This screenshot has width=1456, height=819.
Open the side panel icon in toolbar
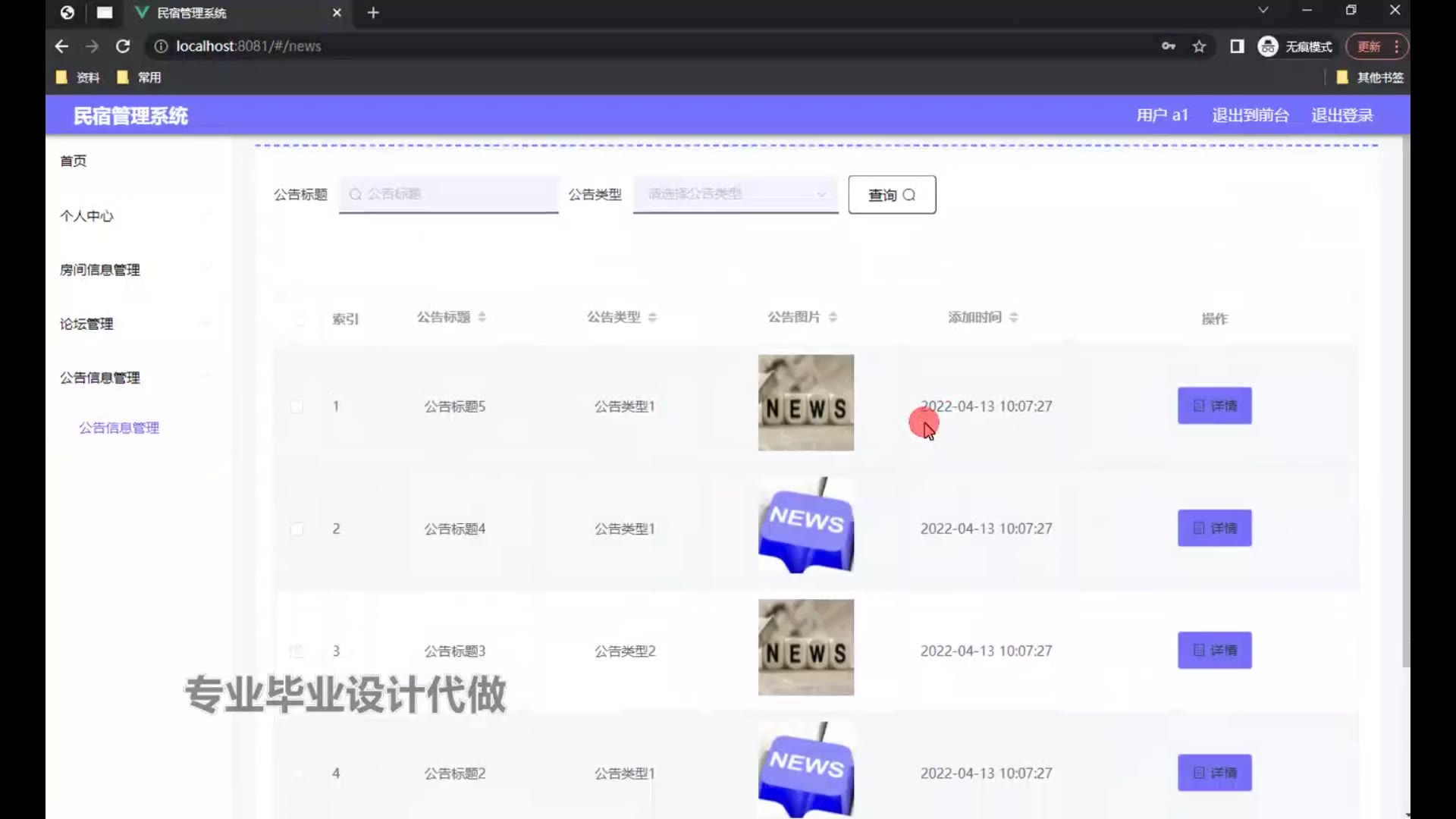coord(1237,46)
